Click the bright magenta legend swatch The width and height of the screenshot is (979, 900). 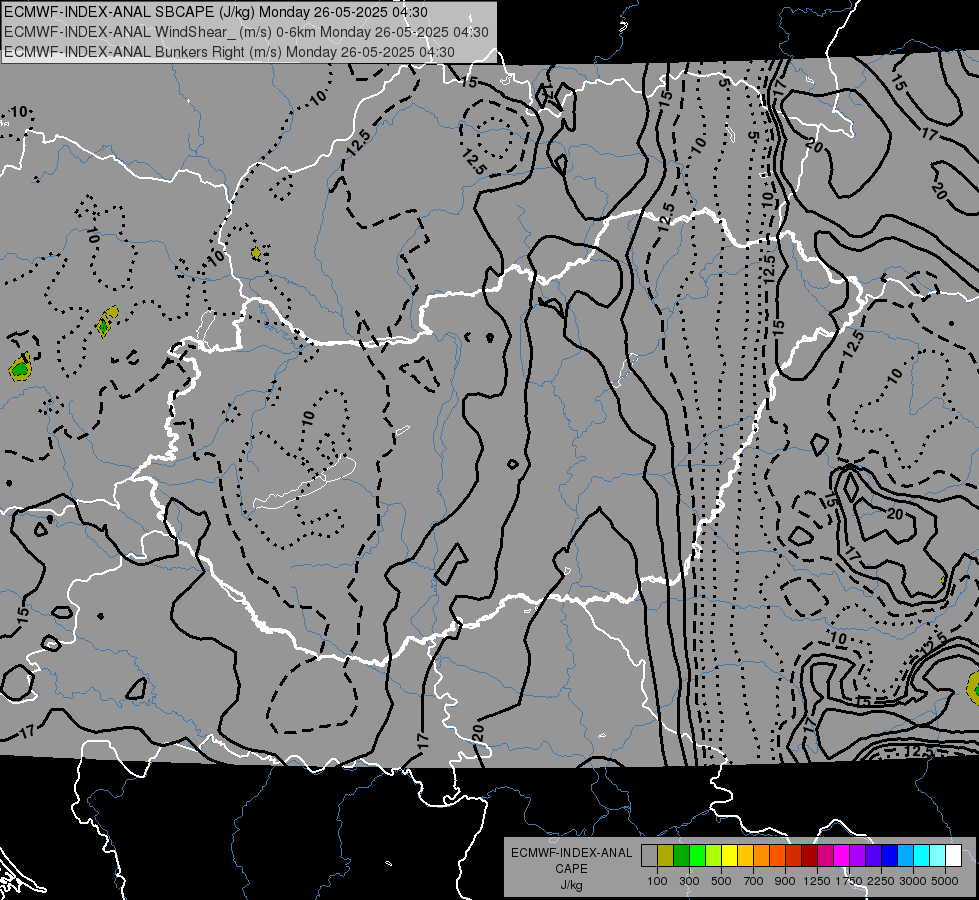point(842,856)
